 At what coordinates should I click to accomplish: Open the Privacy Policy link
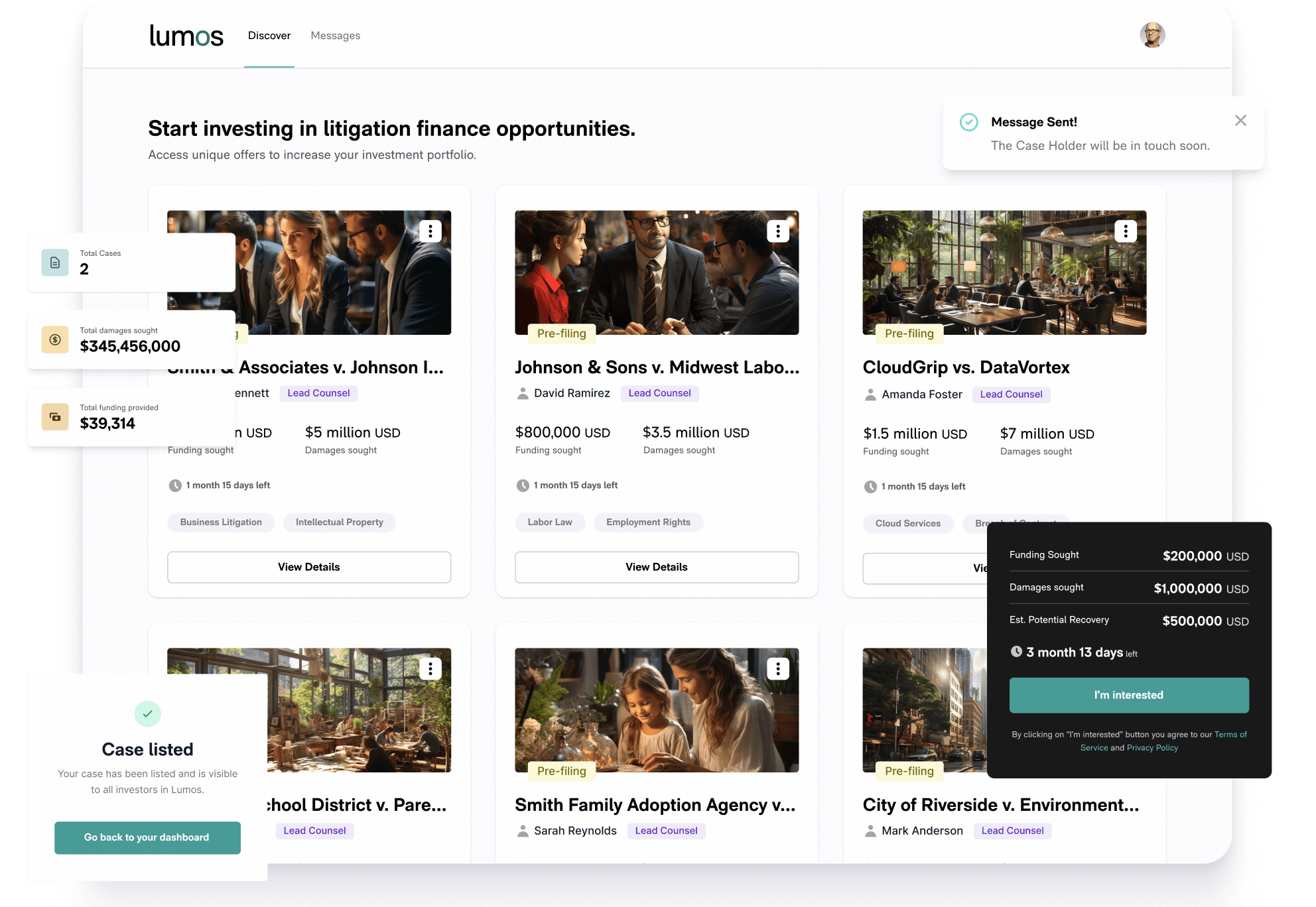pos(1152,748)
